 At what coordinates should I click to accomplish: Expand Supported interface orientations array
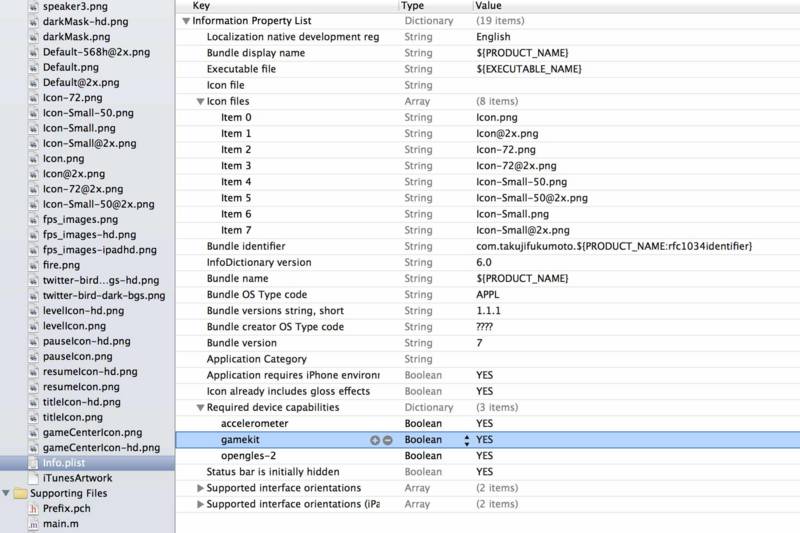tap(201, 488)
